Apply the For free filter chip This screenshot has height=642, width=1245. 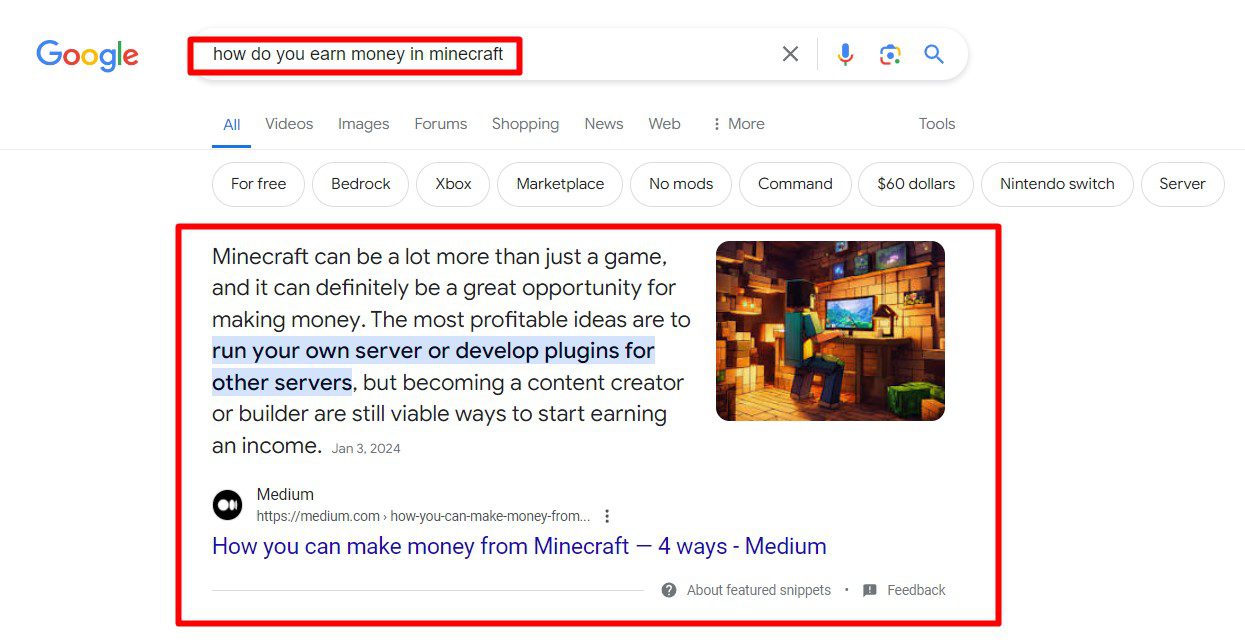pos(258,184)
